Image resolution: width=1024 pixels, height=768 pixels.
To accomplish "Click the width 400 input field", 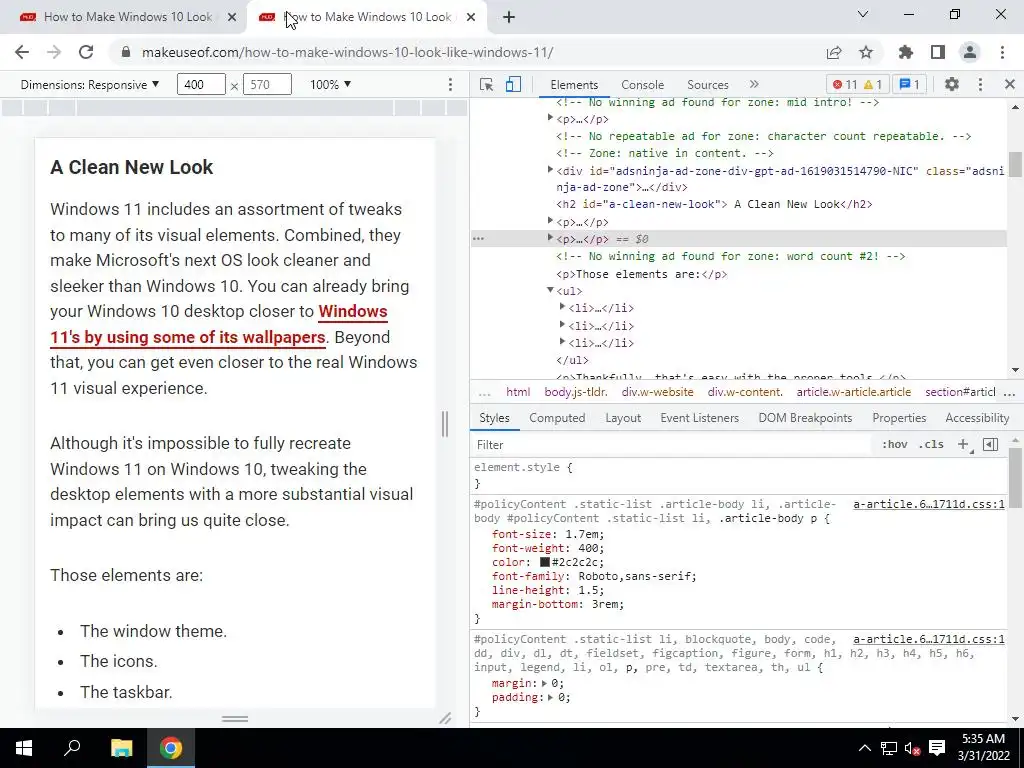I will 200,84.
